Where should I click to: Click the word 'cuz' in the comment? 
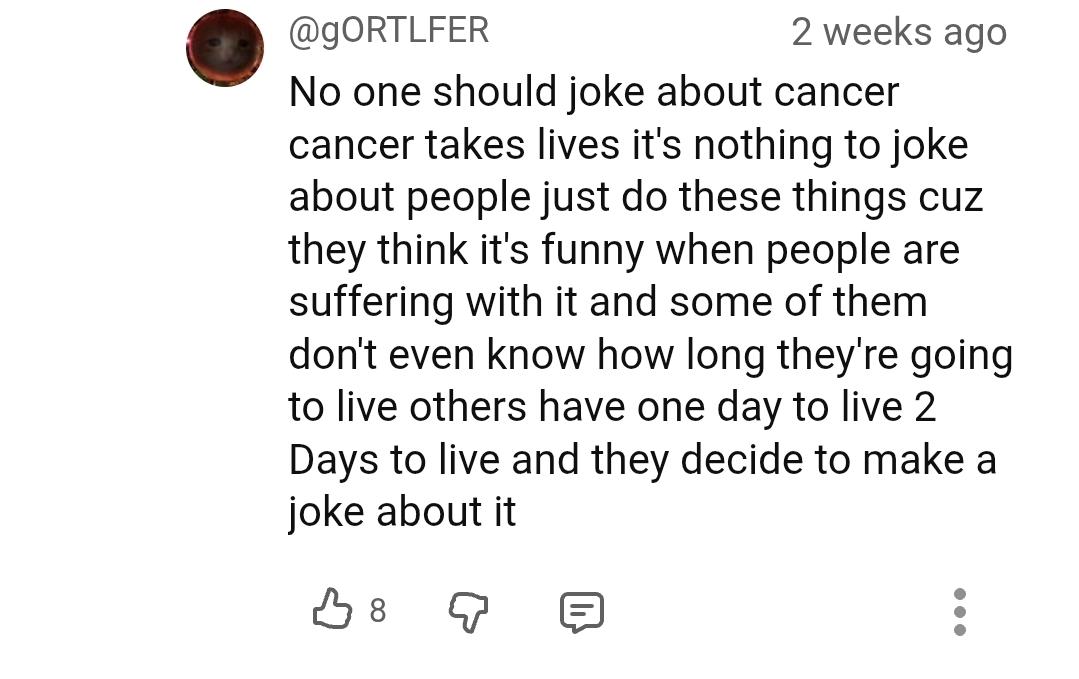(950, 198)
